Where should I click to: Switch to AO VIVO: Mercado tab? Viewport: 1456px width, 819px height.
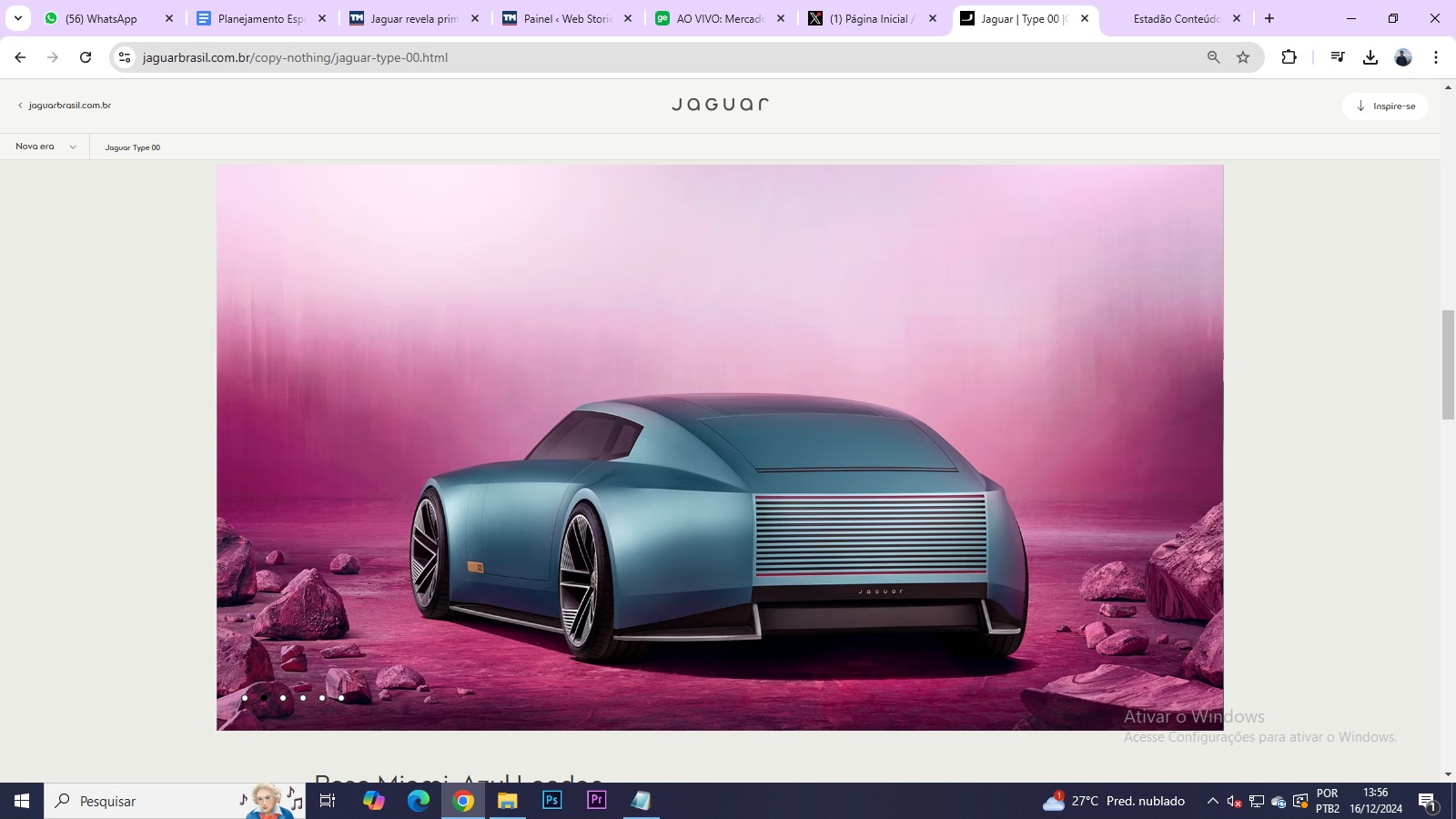pos(721,18)
